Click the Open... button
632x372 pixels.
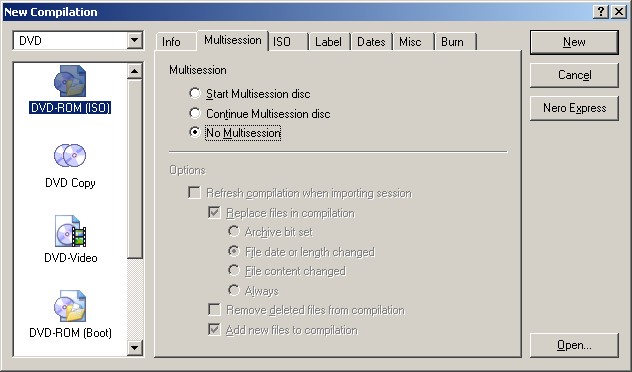click(574, 345)
